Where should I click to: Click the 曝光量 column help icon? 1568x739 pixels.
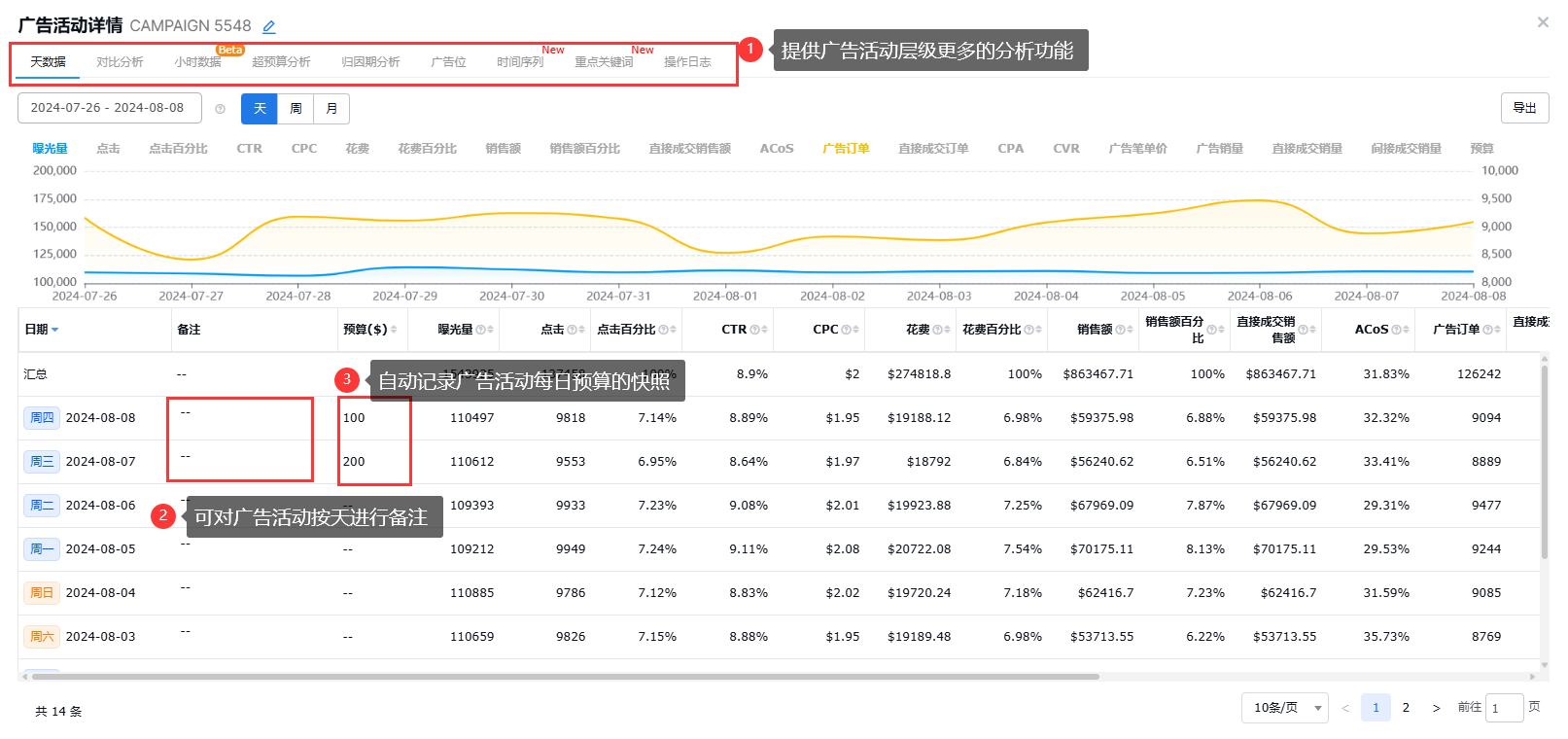pos(480,330)
